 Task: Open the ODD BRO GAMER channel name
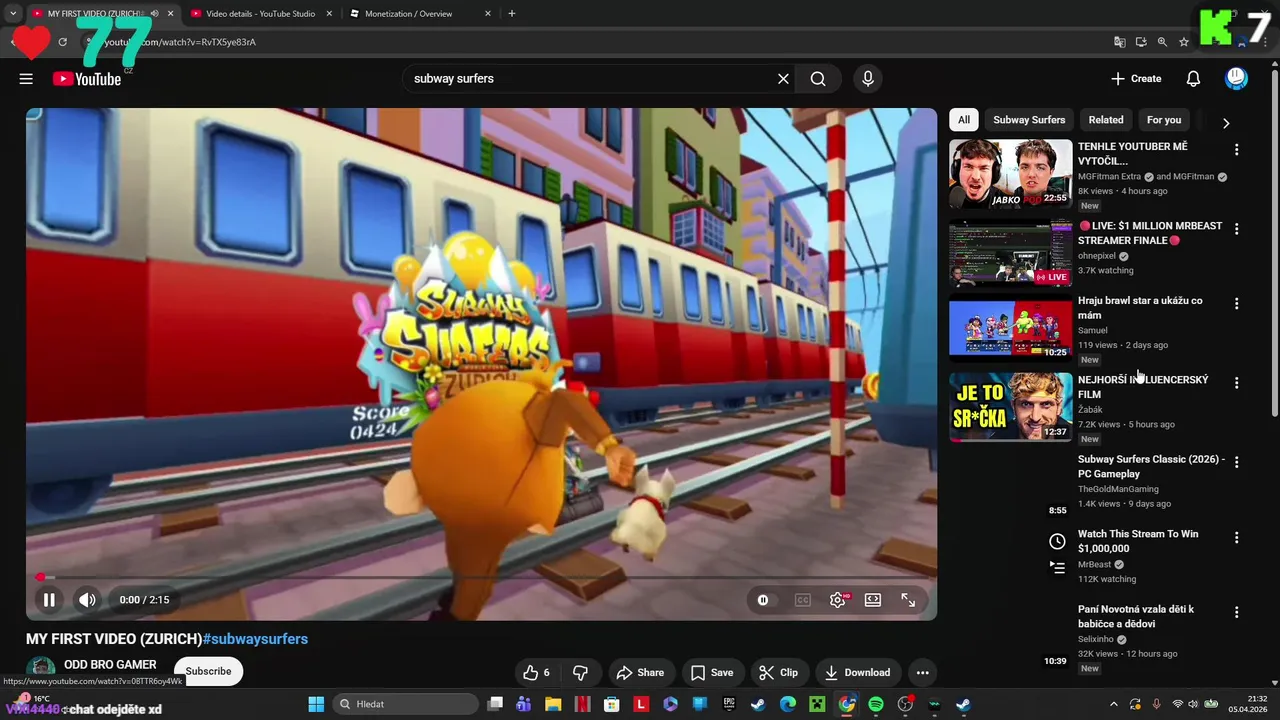(x=110, y=665)
